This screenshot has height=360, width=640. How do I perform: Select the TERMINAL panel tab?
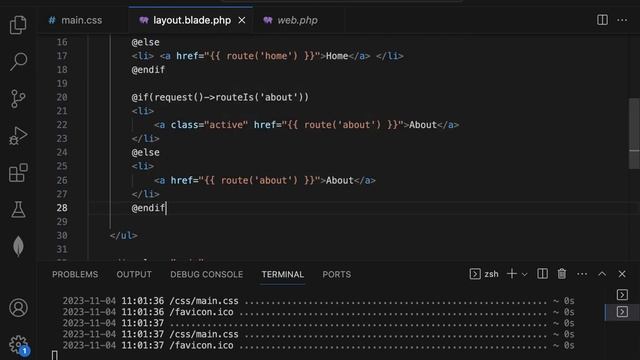(282, 274)
